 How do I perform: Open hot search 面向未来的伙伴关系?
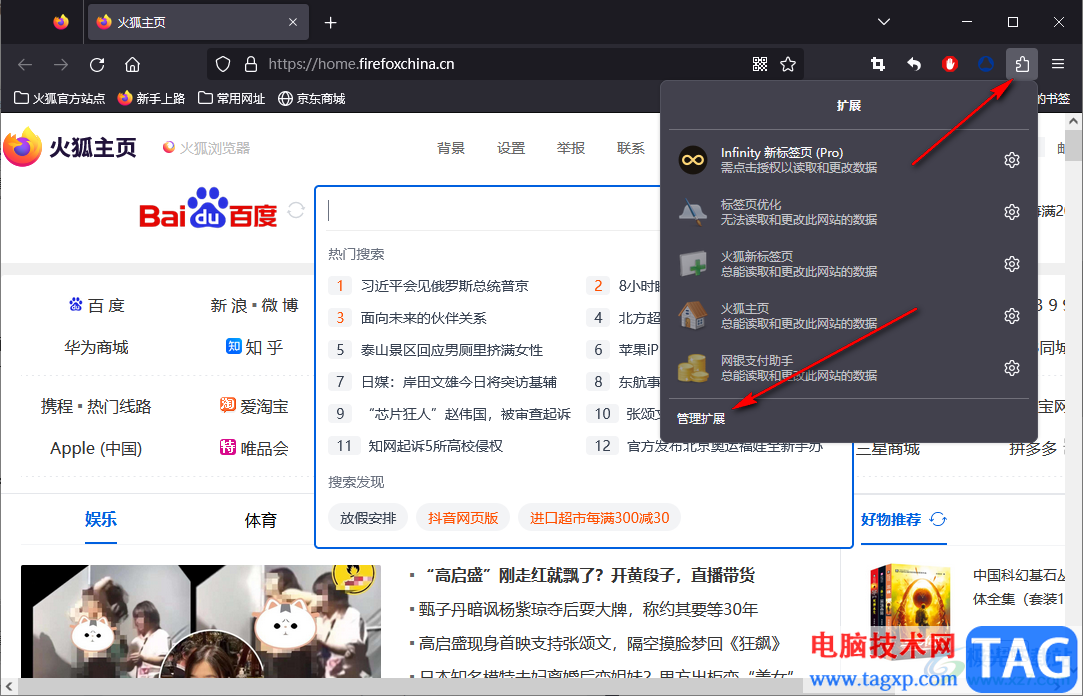[x=423, y=318]
